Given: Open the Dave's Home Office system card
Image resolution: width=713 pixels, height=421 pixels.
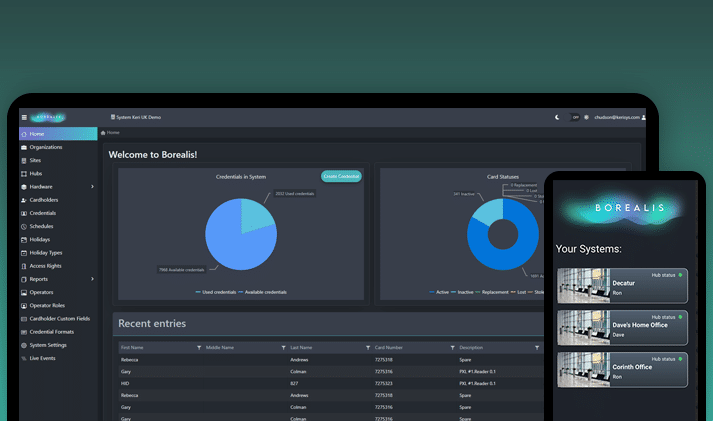Looking at the screenshot, I should click(623, 327).
